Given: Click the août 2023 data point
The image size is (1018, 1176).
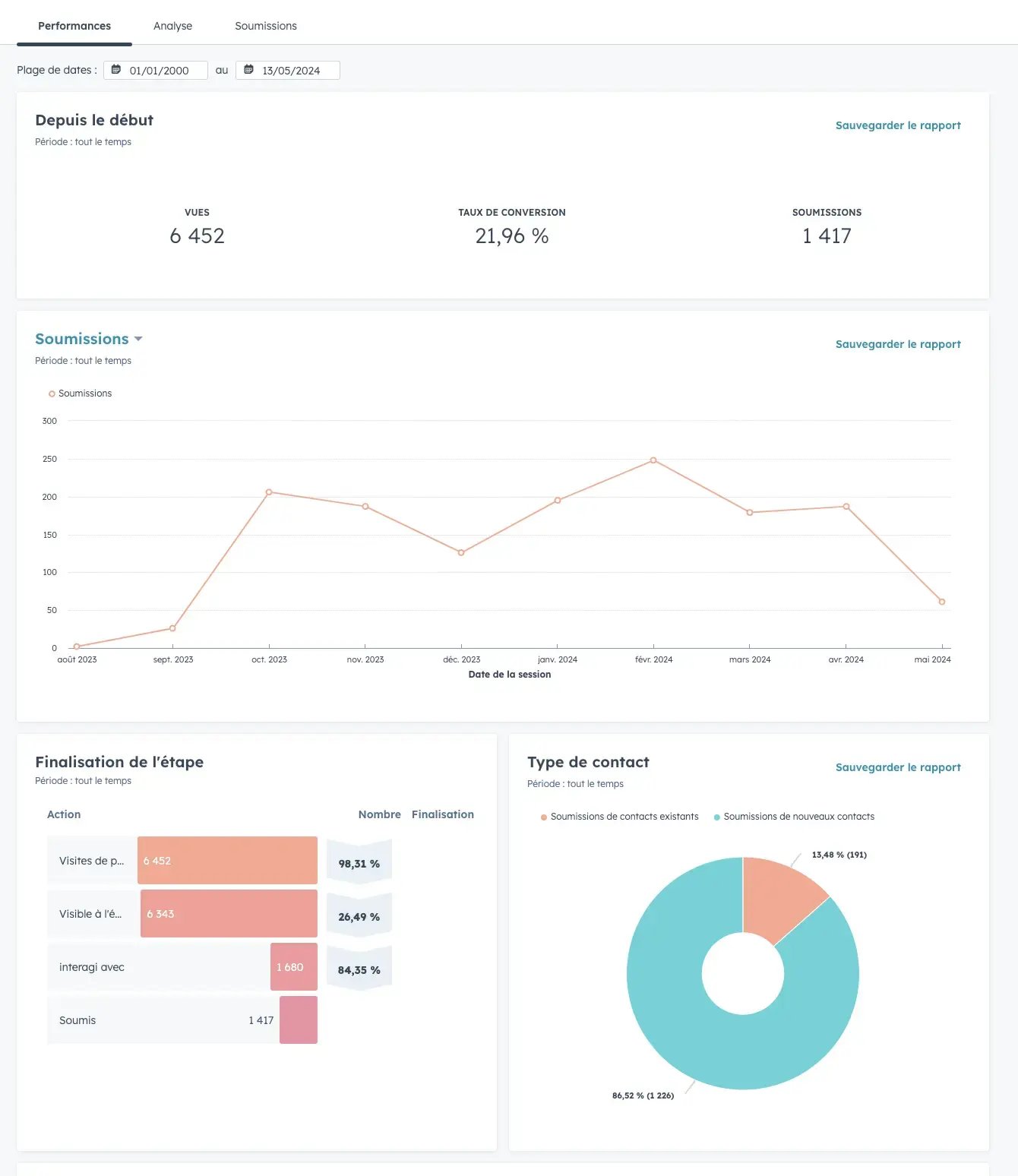Looking at the screenshot, I should pyautogui.click(x=77, y=646).
